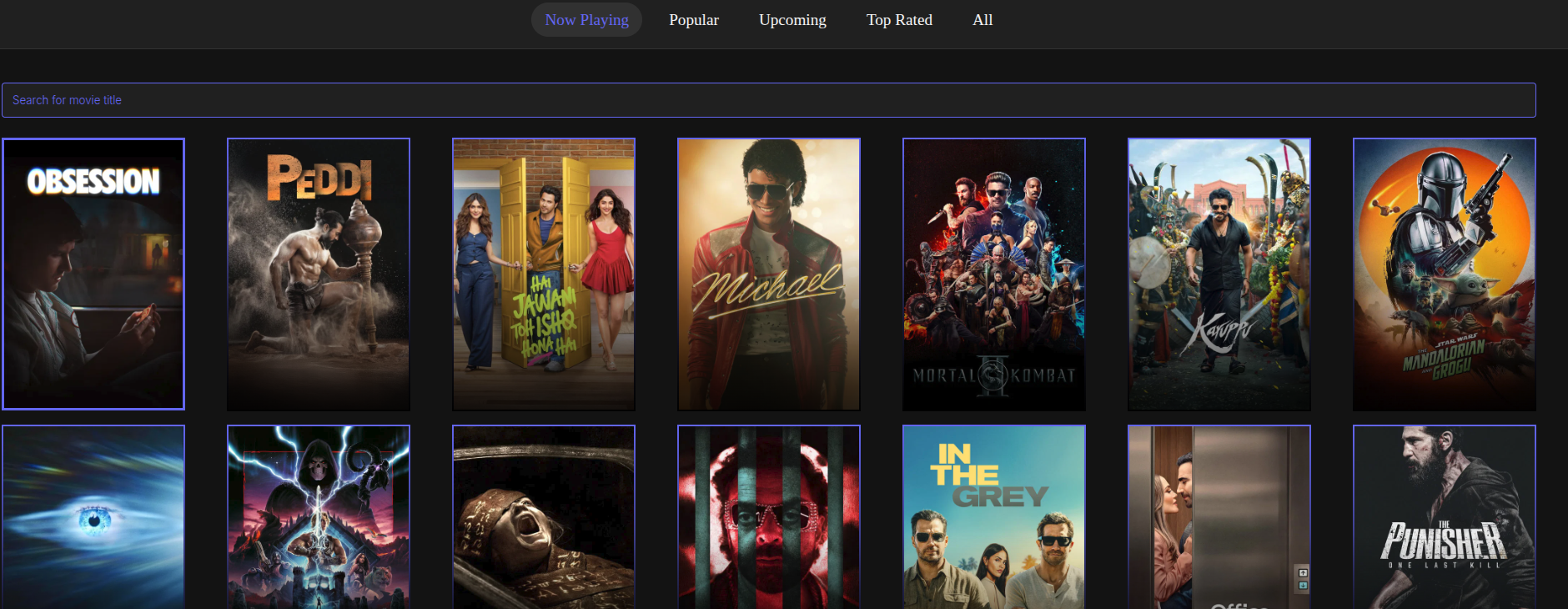Choose the In The Grey poster

click(994, 517)
